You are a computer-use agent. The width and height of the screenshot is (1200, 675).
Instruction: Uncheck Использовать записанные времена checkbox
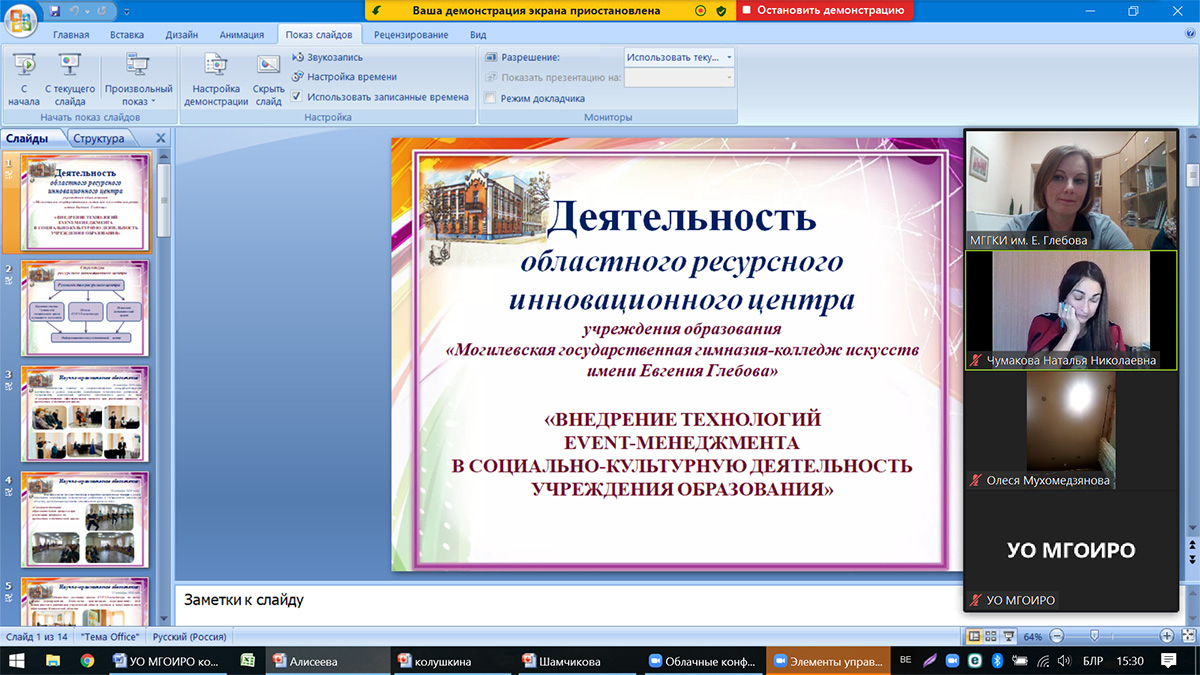(297, 97)
